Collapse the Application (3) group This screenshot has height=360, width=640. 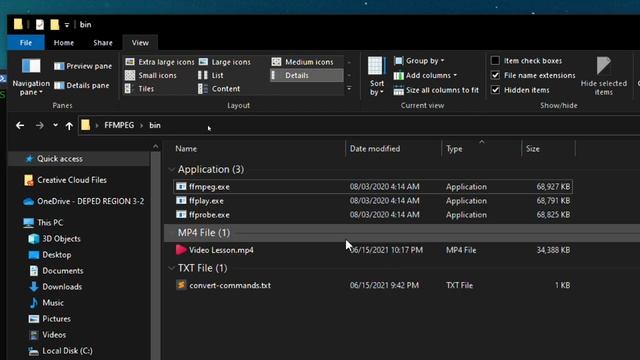(x=171, y=169)
